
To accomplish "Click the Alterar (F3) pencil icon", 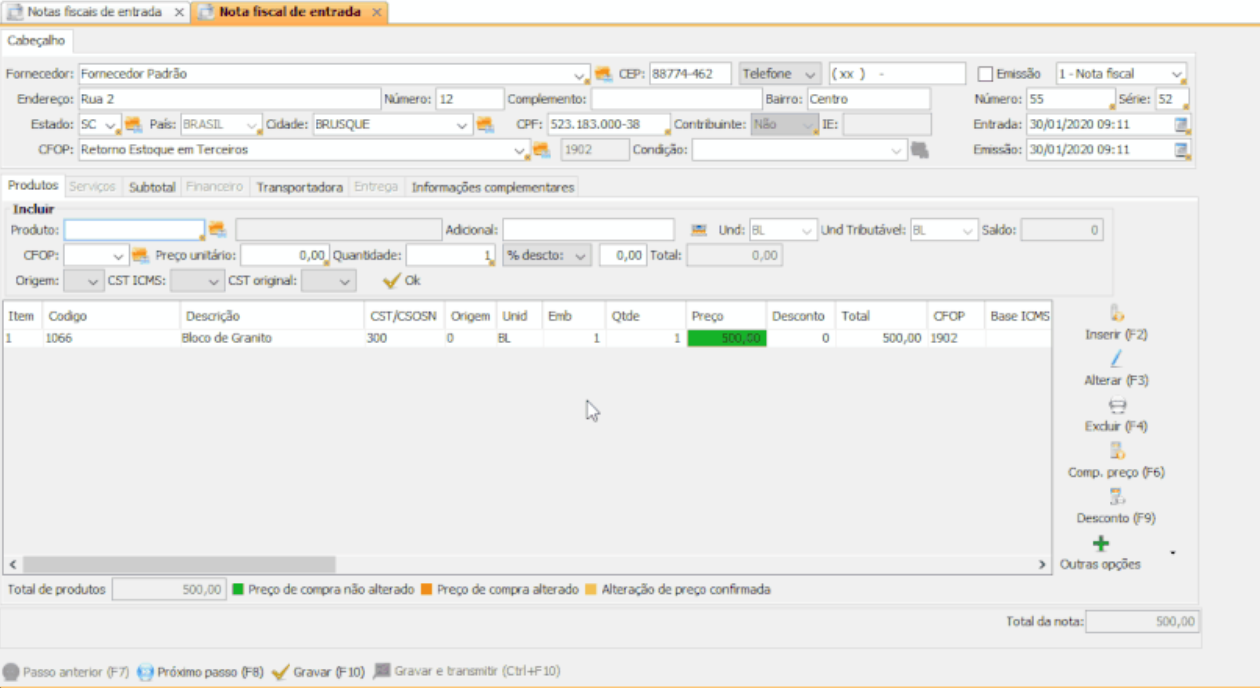I will (x=1117, y=360).
